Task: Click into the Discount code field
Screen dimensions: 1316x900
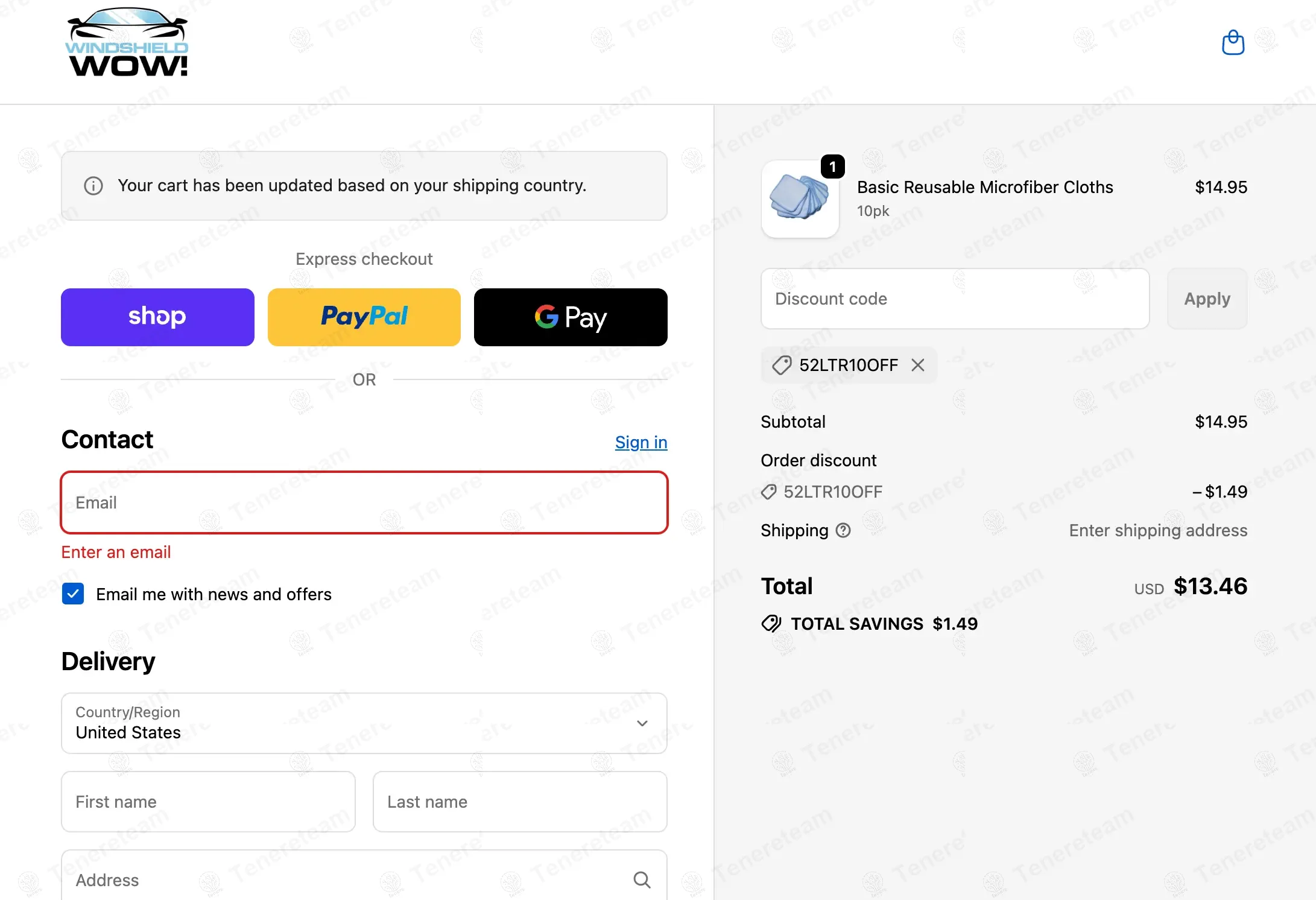Action: click(955, 299)
